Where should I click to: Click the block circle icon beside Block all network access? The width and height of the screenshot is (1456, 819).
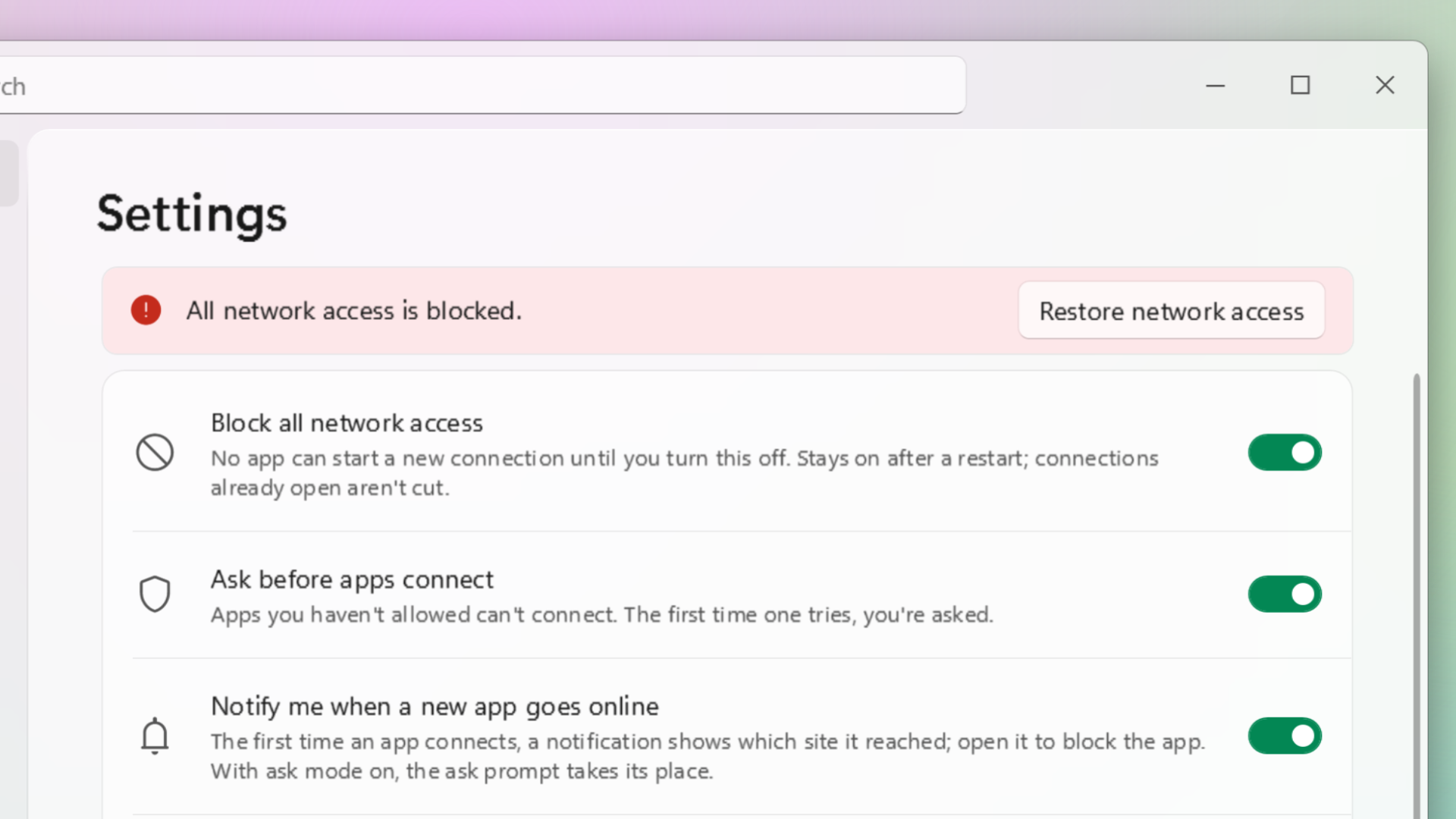[x=155, y=453]
